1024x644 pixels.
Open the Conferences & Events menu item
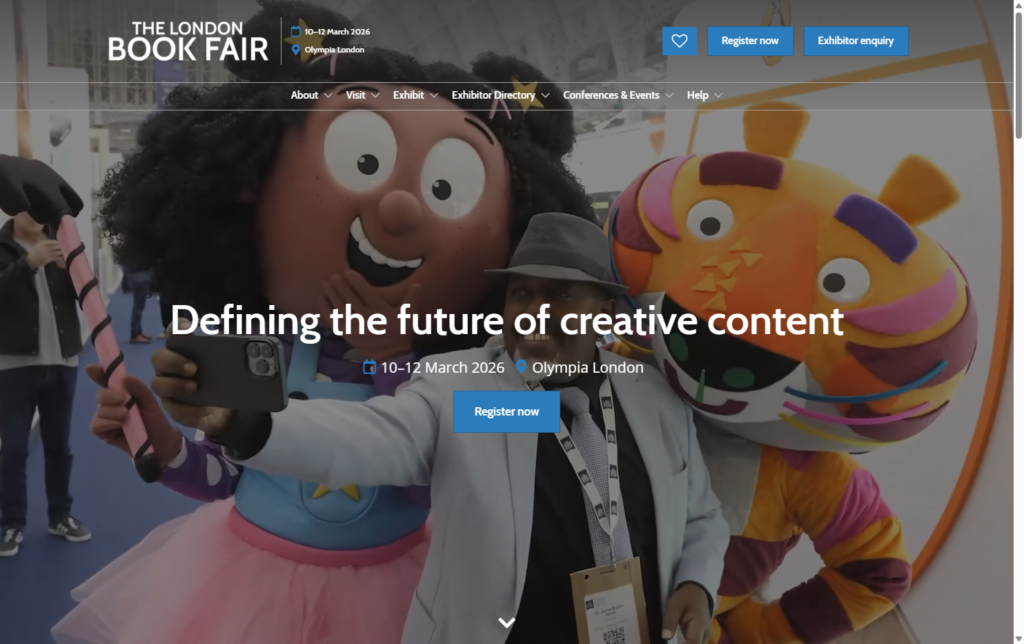coord(611,95)
